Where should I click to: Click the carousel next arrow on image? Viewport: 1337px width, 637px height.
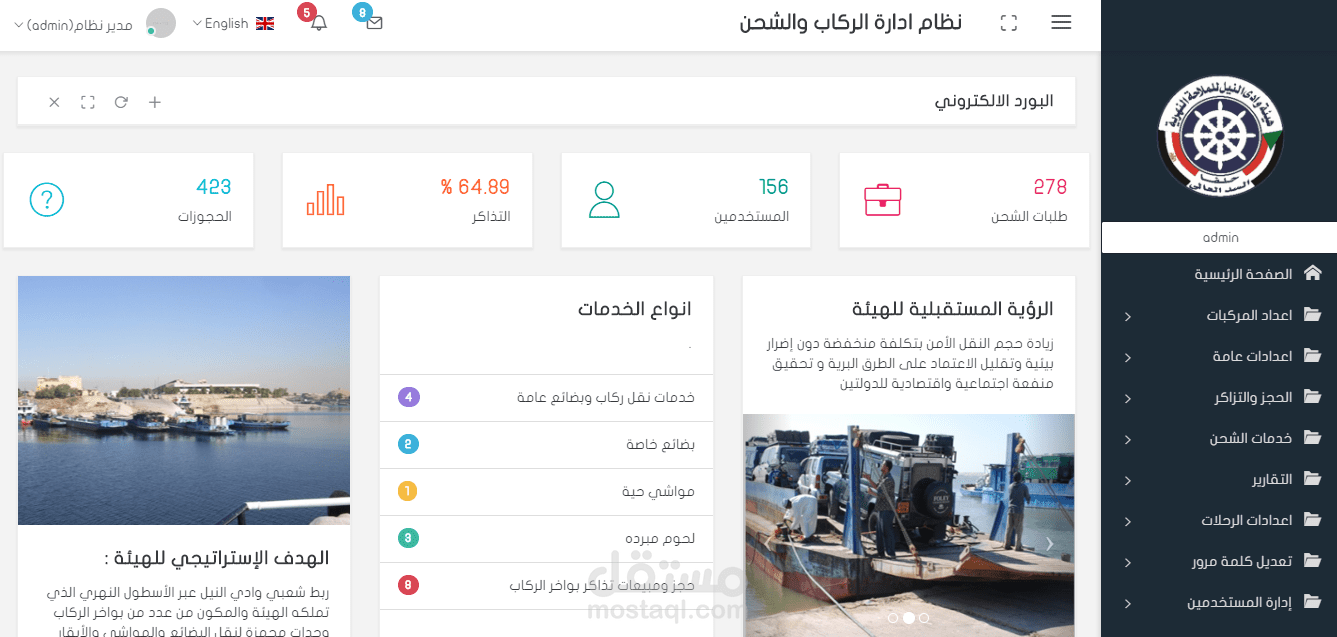pyautogui.click(x=1049, y=544)
